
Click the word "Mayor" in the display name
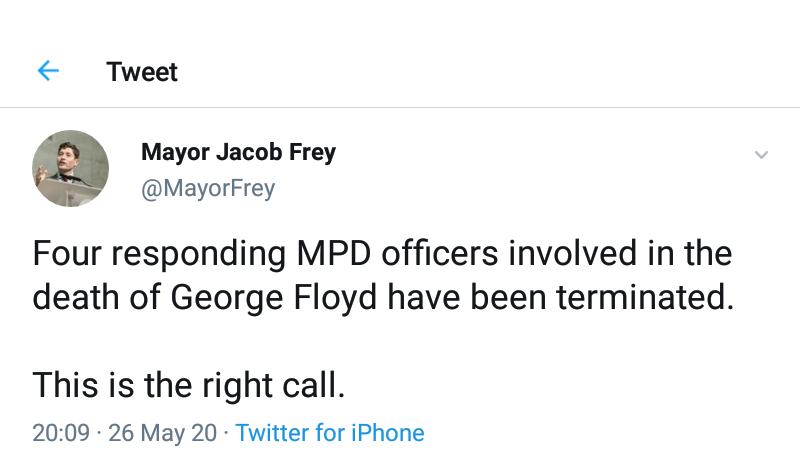pos(175,153)
